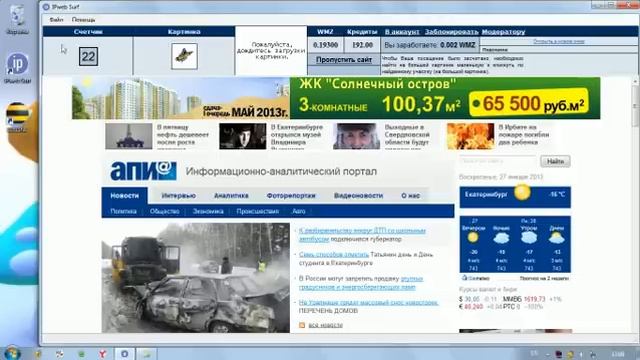This screenshot has height=360, width=640.
Task: Select the Фоторепортаж tab
Action: point(291,196)
